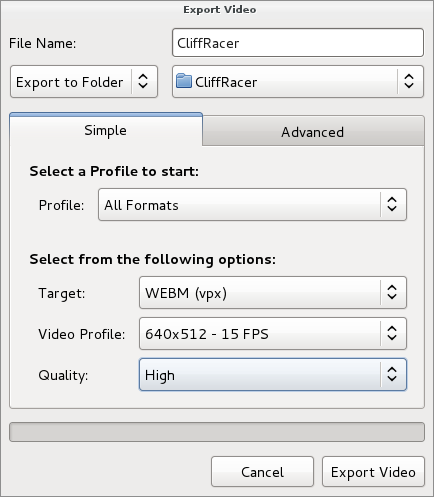This screenshot has width=434, height=497.
Task: Choose the CliffRacer destination folder selector
Action: pyautogui.click(x=298, y=82)
